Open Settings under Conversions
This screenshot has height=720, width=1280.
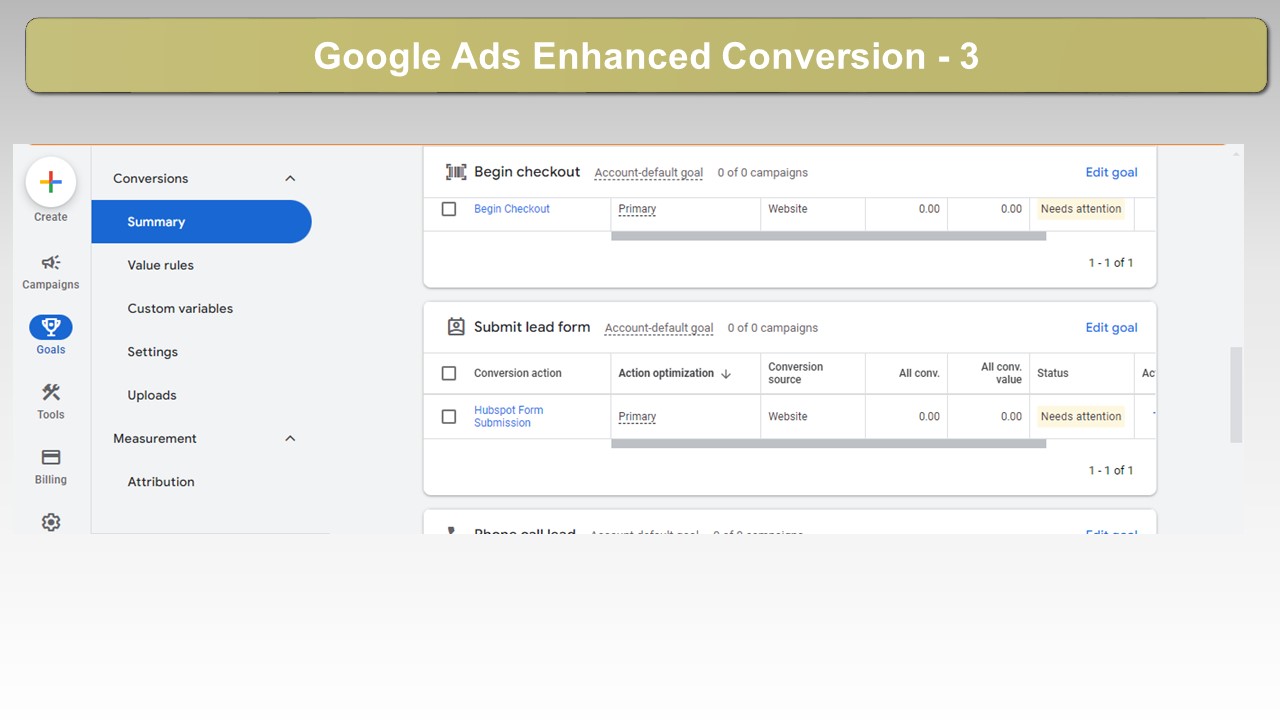[152, 352]
